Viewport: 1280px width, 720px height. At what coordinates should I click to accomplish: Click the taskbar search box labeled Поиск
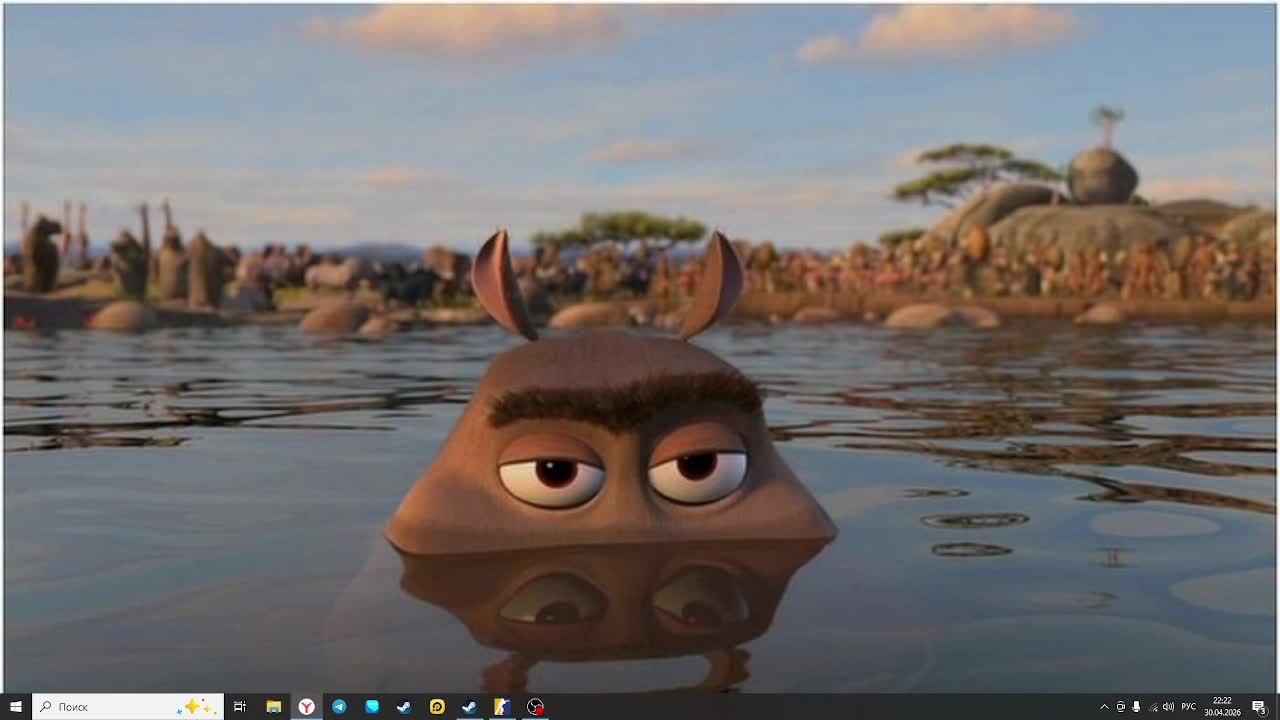point(127,707)
